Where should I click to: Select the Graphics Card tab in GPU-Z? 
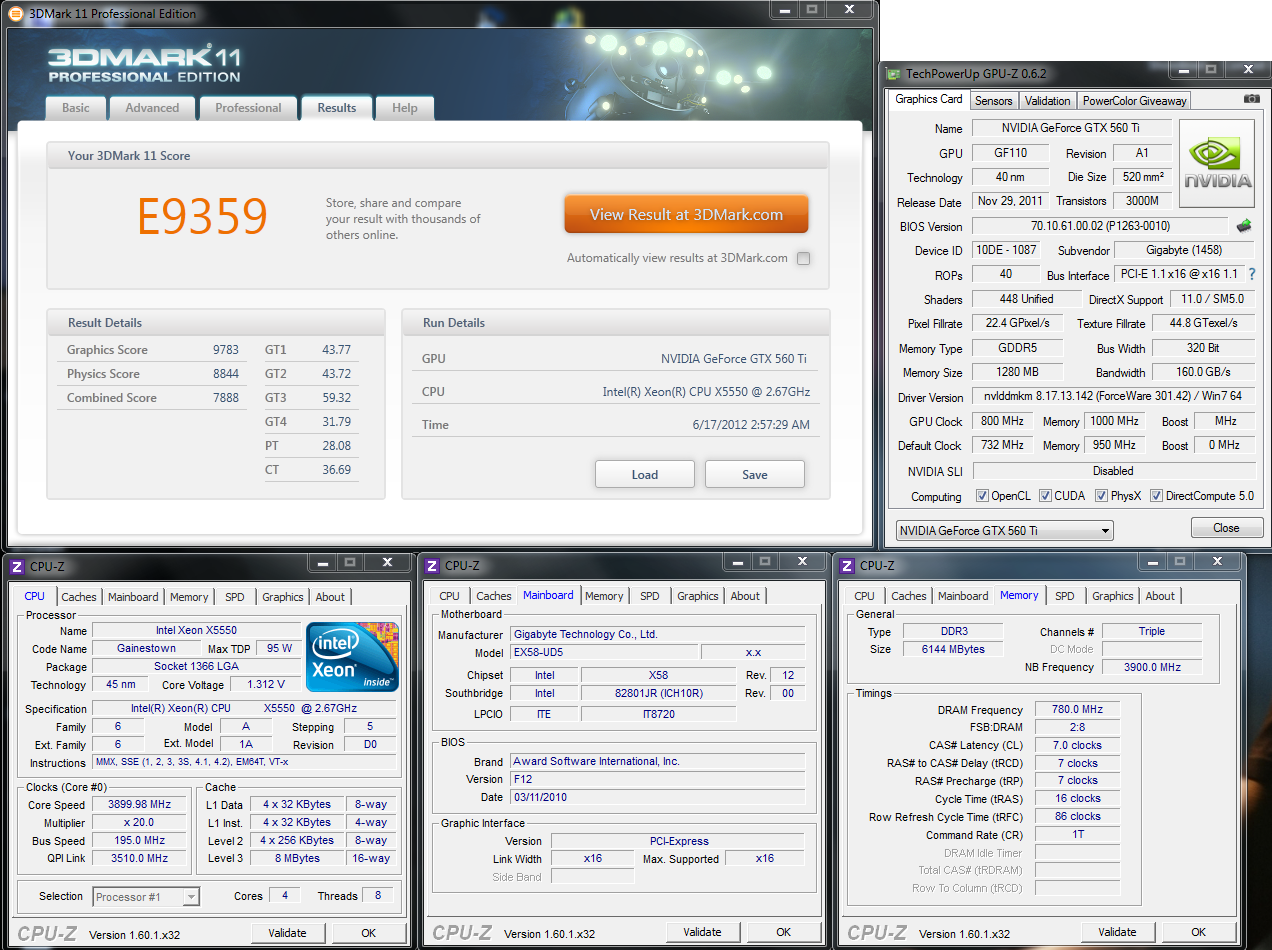point(929,99)
